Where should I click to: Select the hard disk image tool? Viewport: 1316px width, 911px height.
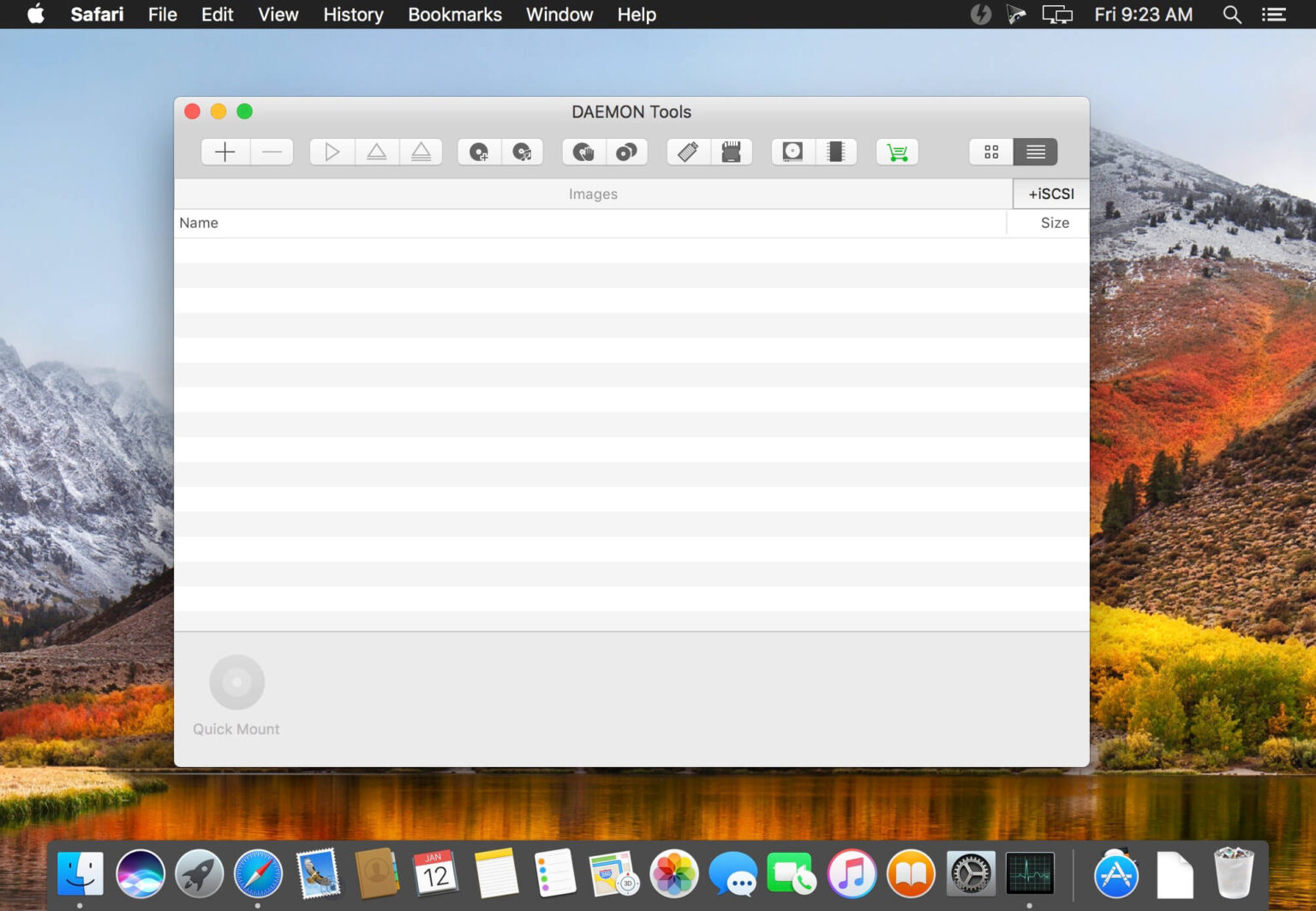click(x=791, y=152)
